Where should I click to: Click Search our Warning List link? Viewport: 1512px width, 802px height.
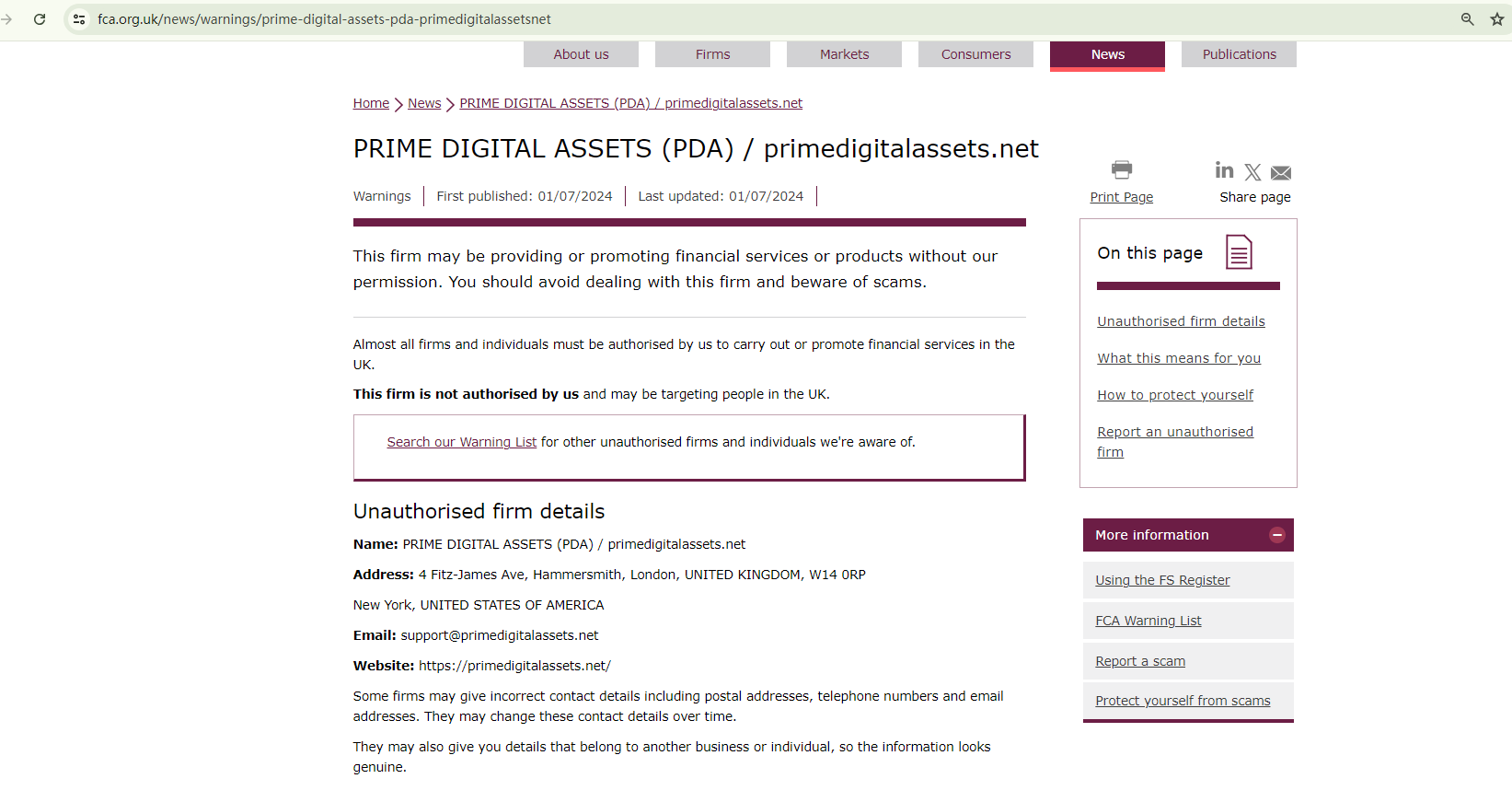461,442
